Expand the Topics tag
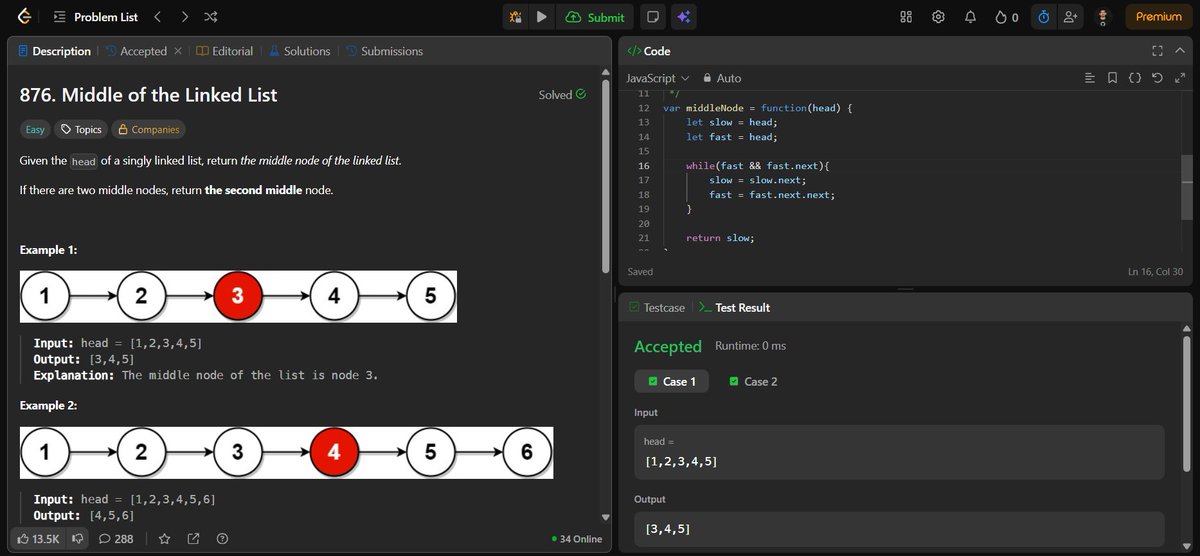This screenshot has height=556, width=1200. tap(81, 129)
